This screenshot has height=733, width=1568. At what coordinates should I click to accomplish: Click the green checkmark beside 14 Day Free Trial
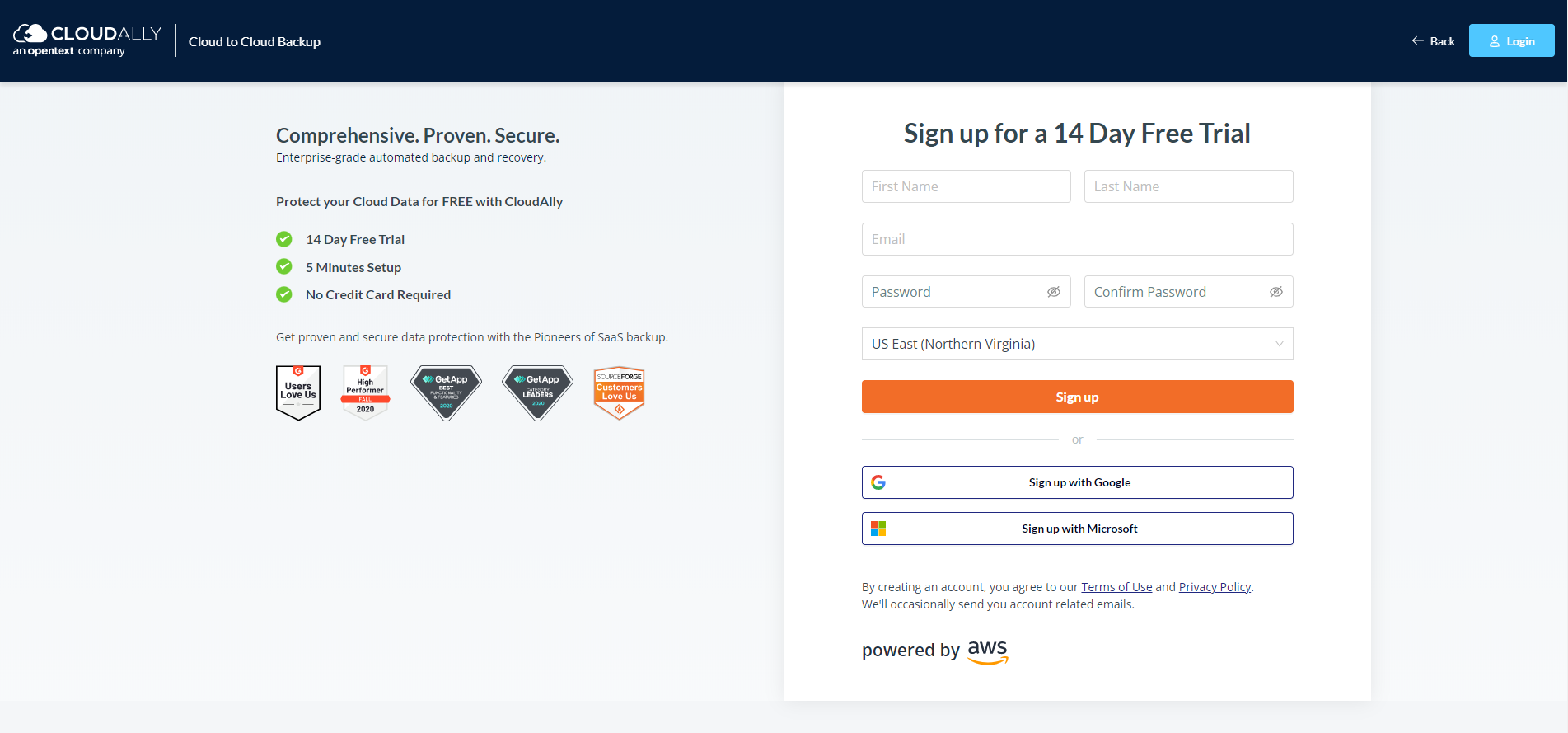(x=284, y=239)
